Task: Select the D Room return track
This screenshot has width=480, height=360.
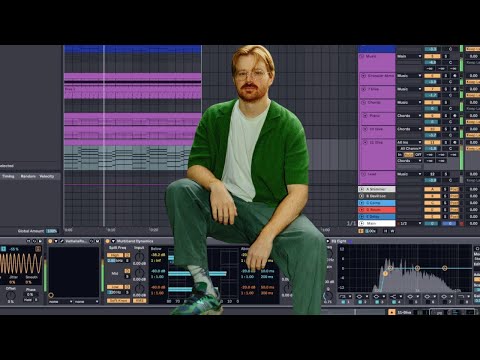Action: [377, 210]
